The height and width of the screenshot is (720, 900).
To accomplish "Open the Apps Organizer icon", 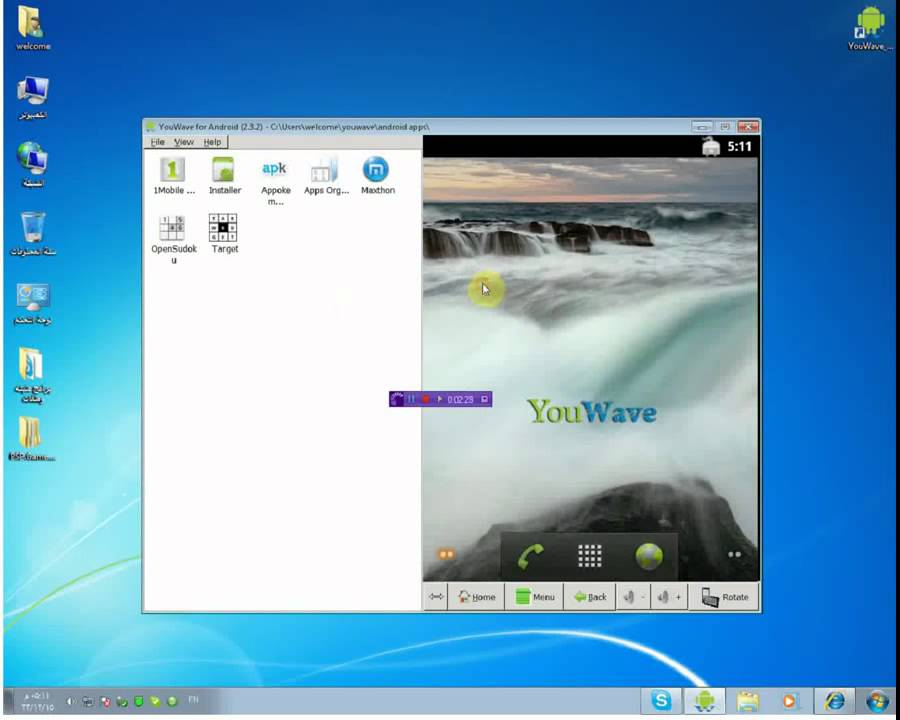I will point(326,176).
